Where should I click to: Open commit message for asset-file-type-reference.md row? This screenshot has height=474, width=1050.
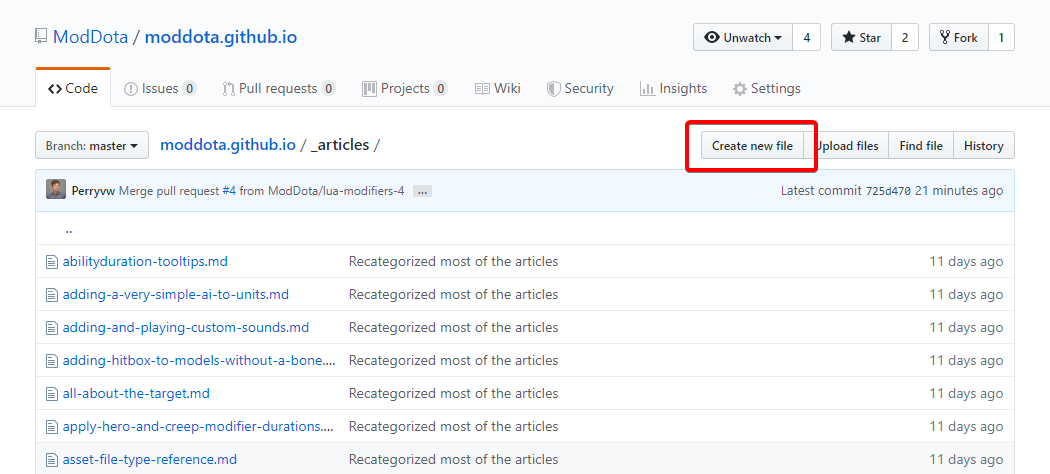coord(453,459)
